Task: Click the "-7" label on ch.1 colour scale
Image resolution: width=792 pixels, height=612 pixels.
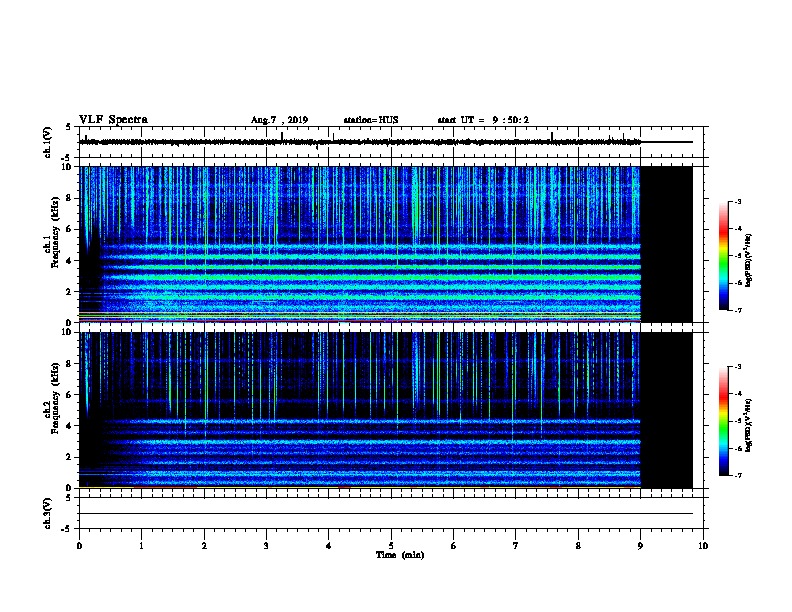Action: click(x=737, y=310)
